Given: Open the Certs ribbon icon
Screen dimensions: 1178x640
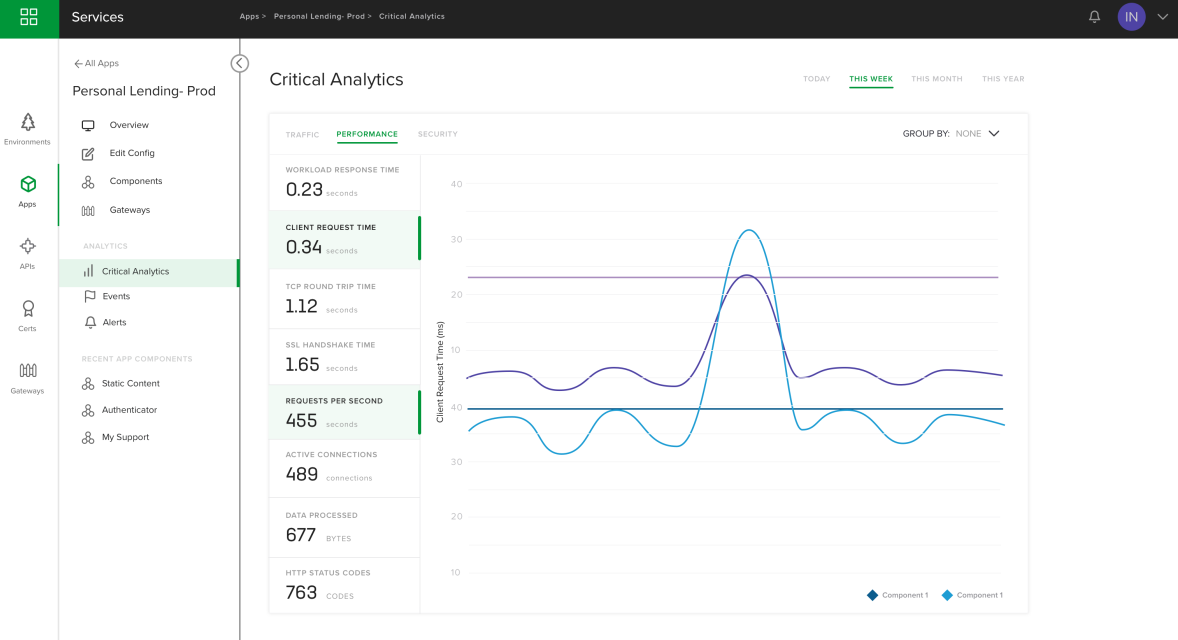Looking at the screenshot, I should pos(28,316).
